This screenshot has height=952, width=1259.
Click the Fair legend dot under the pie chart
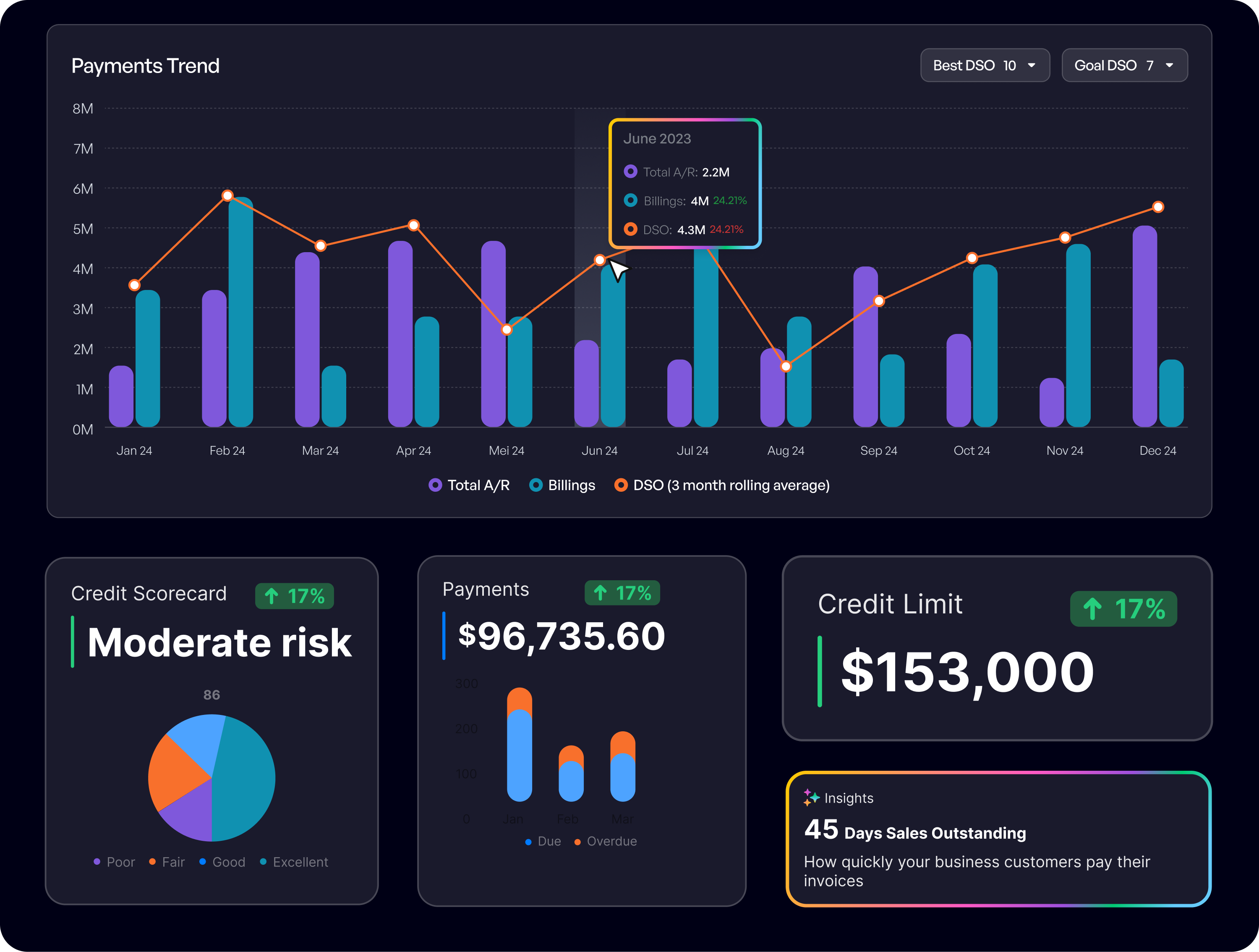152,862
